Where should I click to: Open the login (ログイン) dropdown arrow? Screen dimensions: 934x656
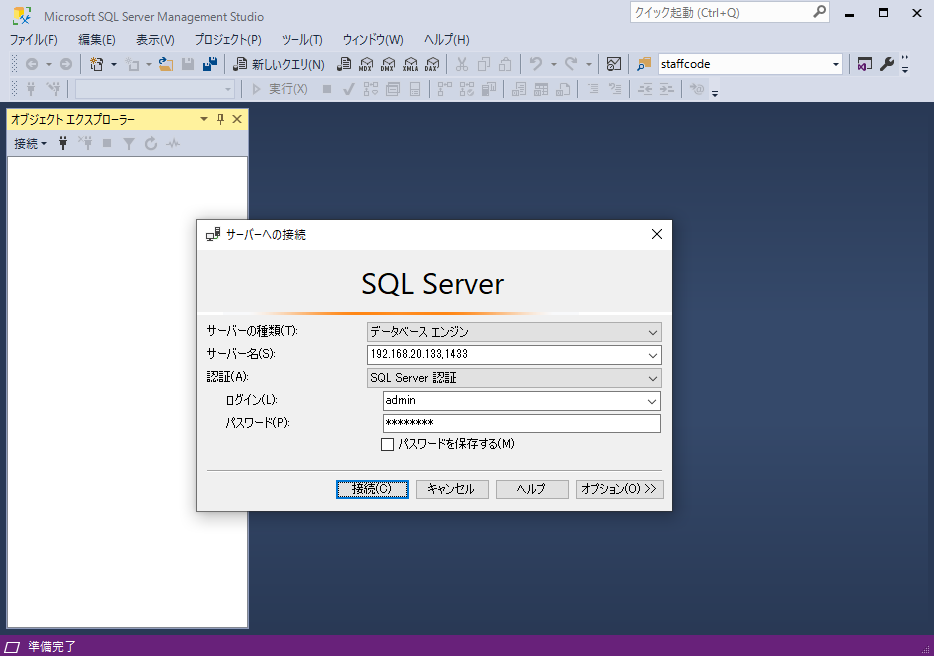[x=652, y=401]
